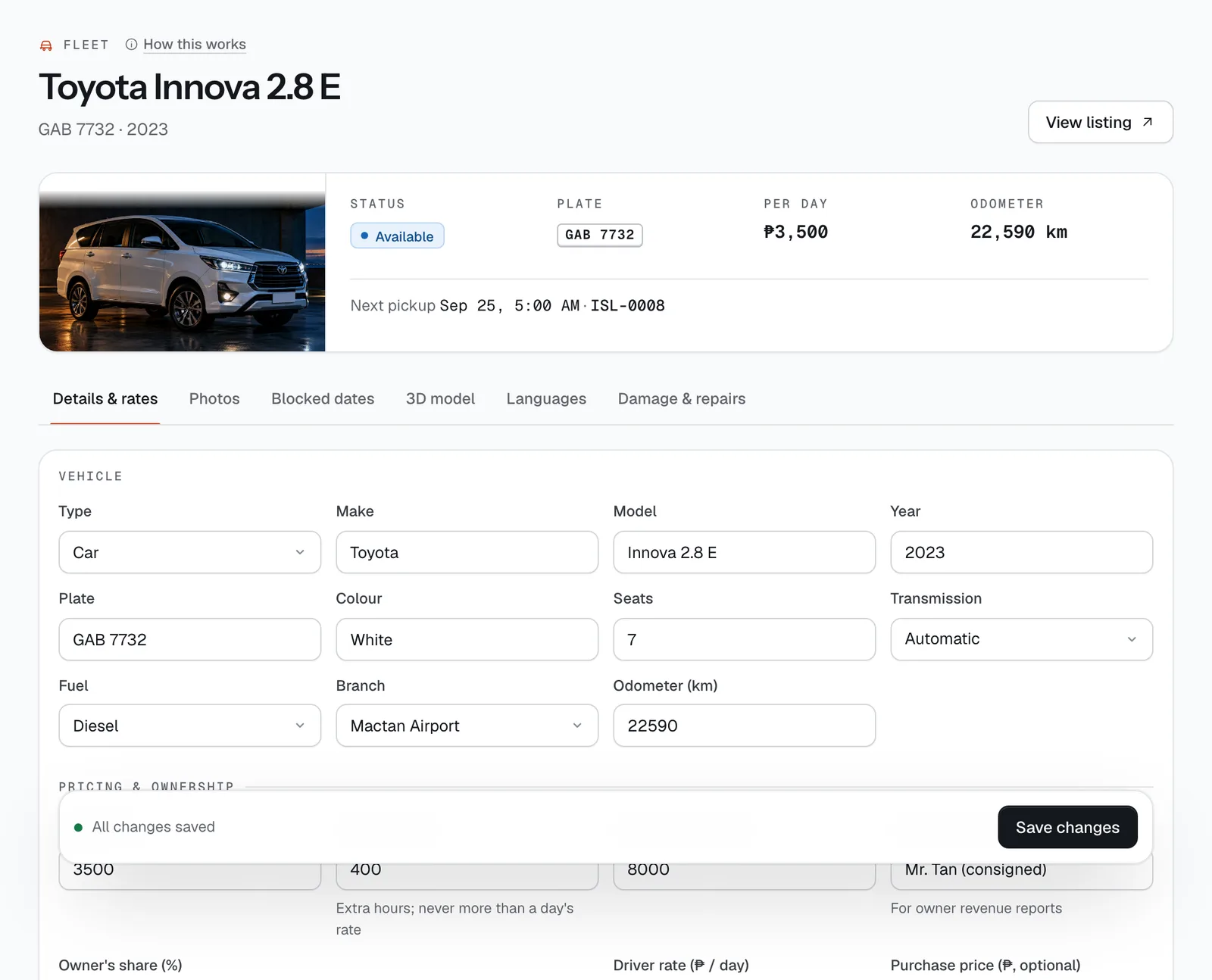Open View listing in new window
Screen dimensions: 1212x980
(1100, 122)
